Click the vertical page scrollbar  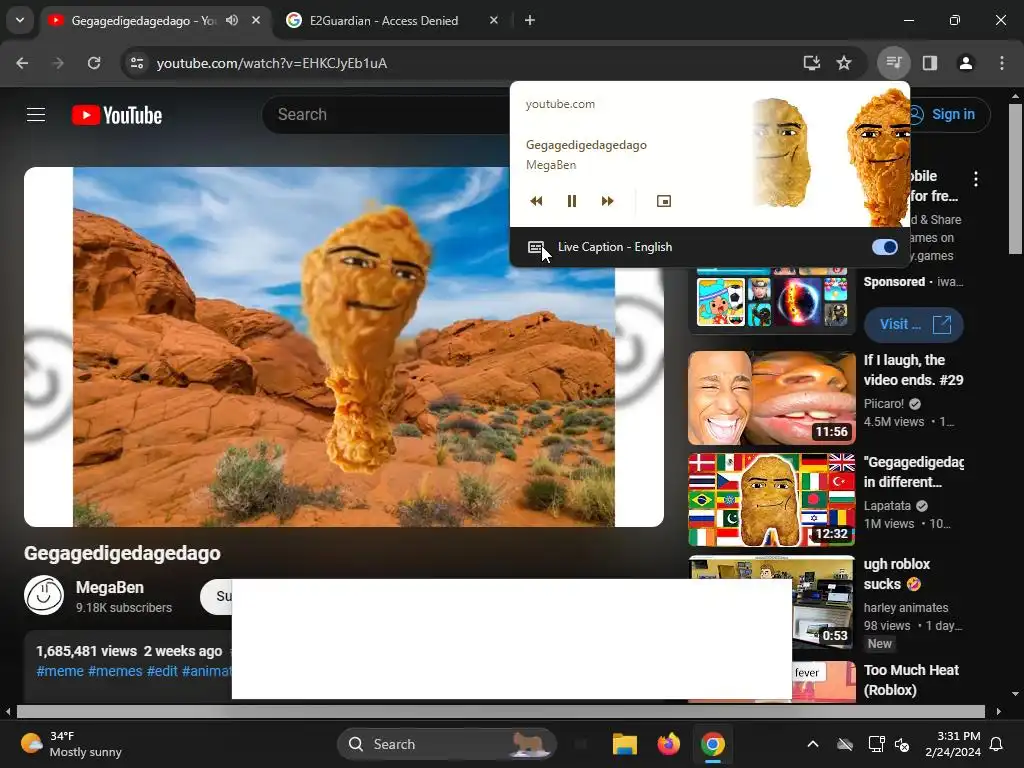(x=1015, y=180)
